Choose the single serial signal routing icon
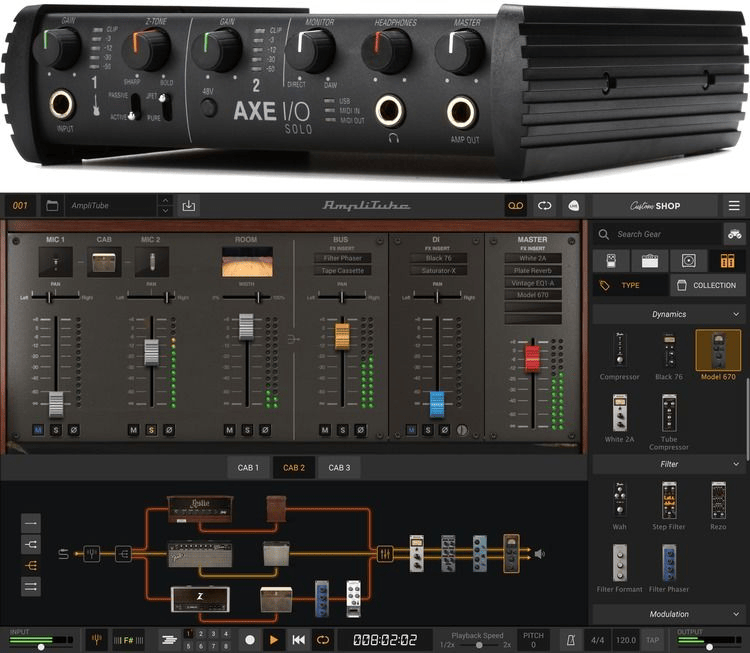The height and width of the screenshot is (653, 750). [x=31, y=523]
